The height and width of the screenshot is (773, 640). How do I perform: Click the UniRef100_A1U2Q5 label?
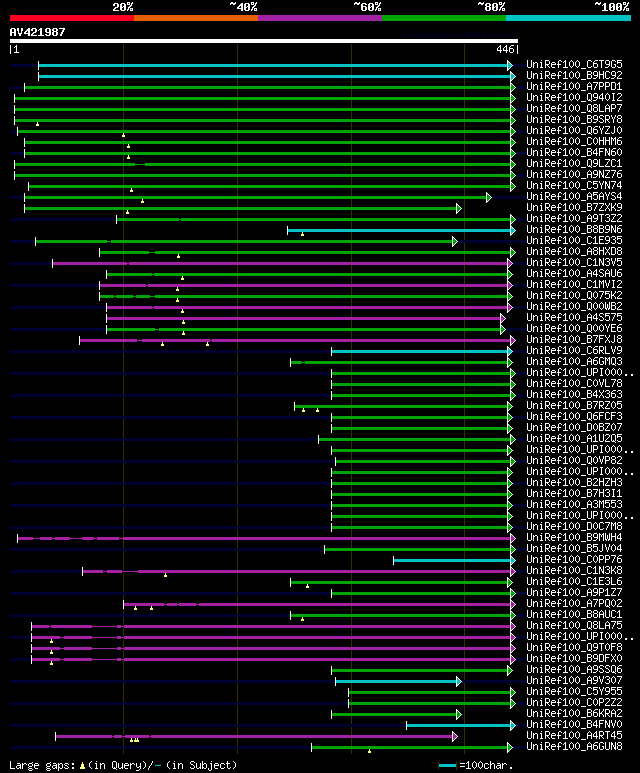(x=574, y=438)
